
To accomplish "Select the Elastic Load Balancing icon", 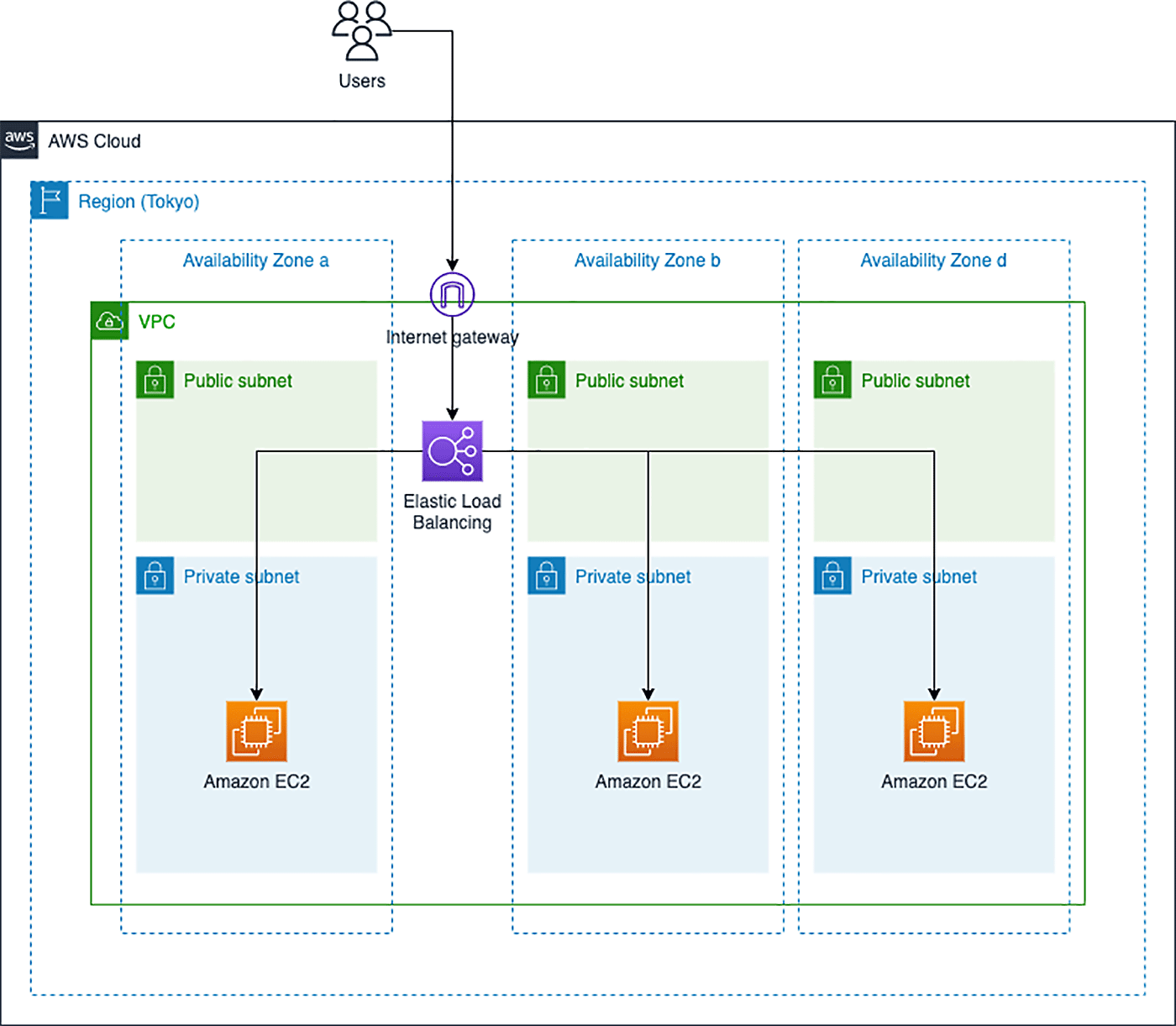I will point(452,450).
